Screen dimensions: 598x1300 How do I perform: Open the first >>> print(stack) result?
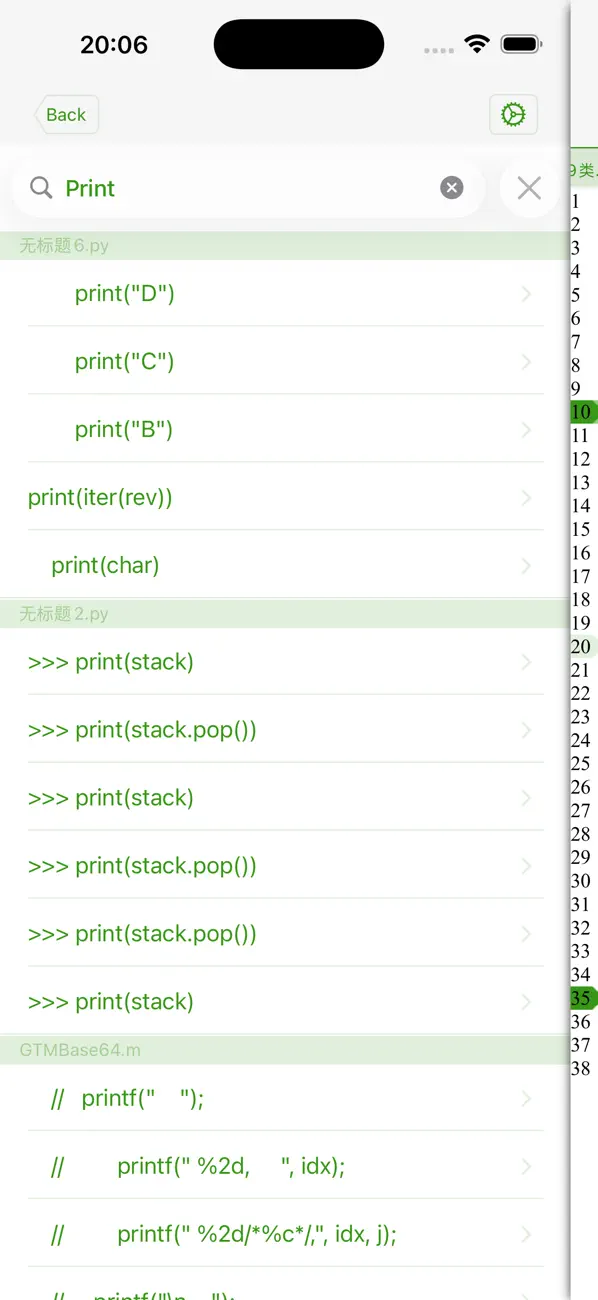coord(111,661)
